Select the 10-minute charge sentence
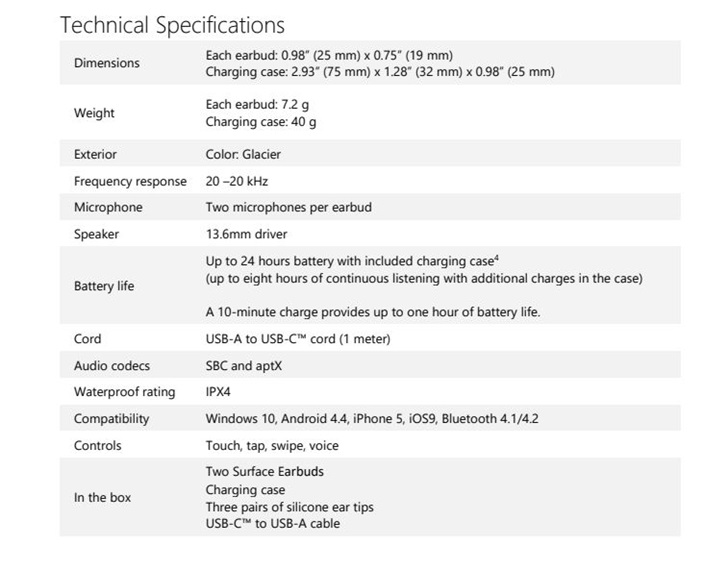The image size is (728, 570). (x=373, y=312)
